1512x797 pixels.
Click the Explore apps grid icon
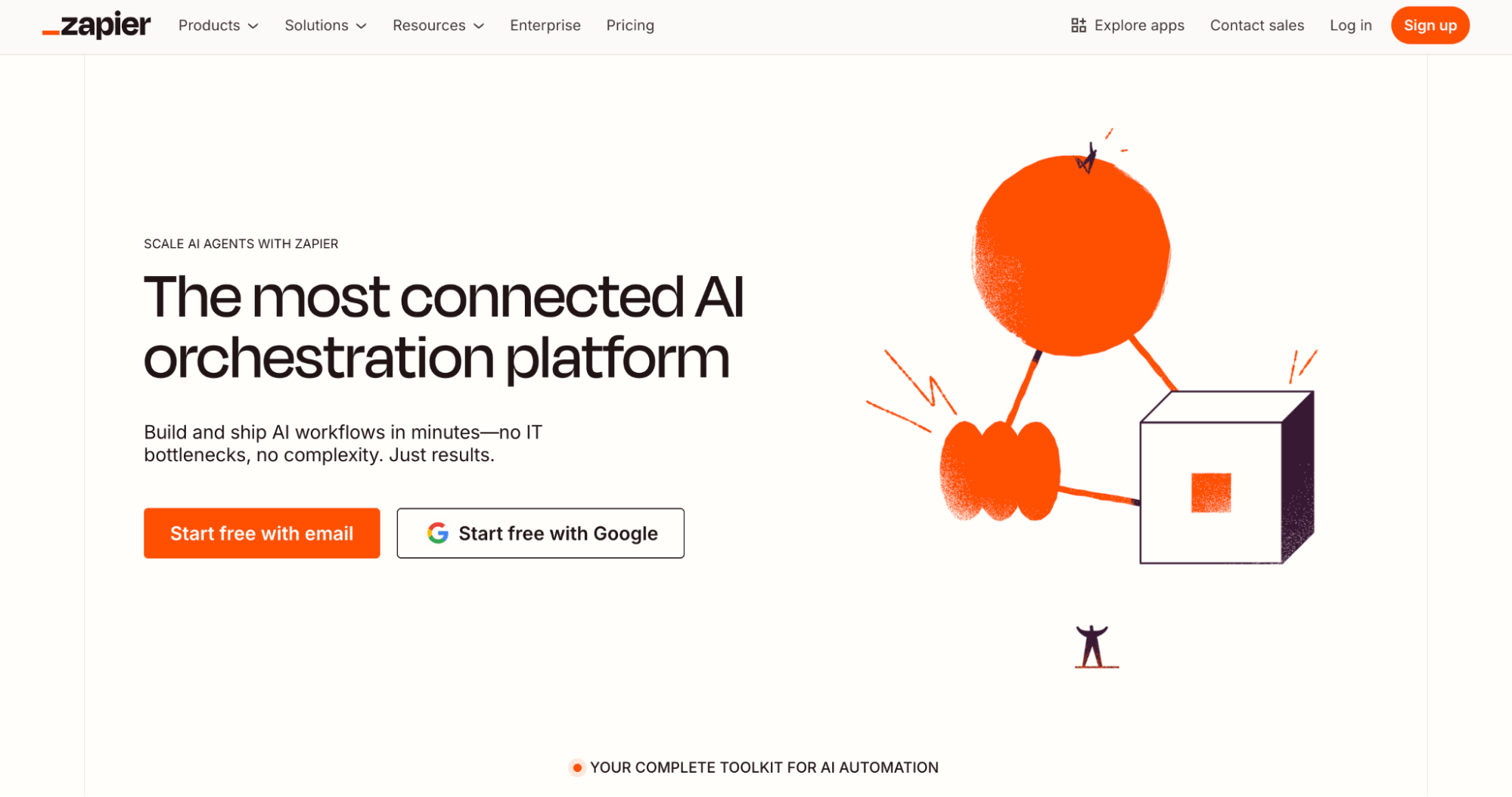[1077, 25]
